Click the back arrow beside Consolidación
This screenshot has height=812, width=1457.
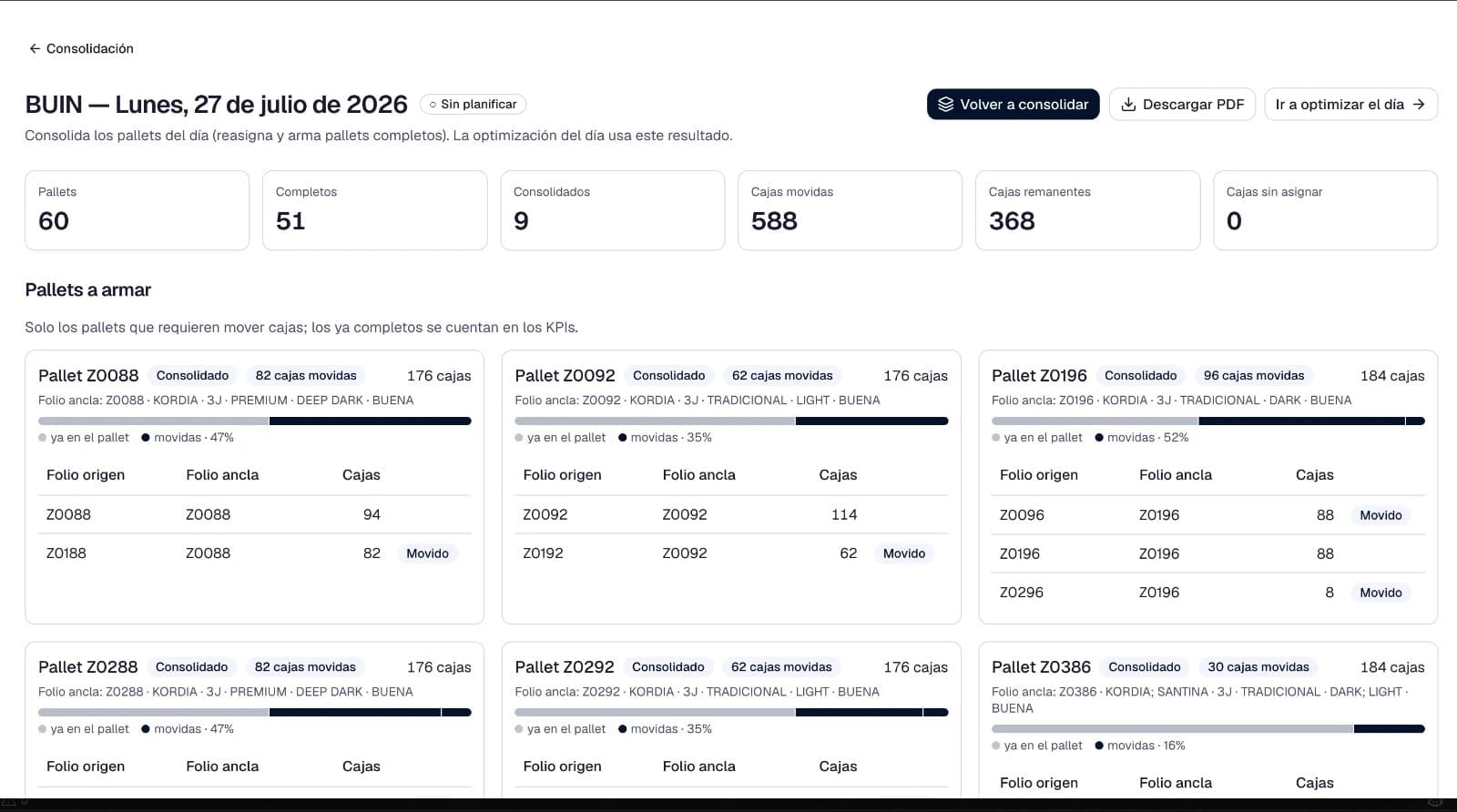pyautogui.click(x=35, y=48)
